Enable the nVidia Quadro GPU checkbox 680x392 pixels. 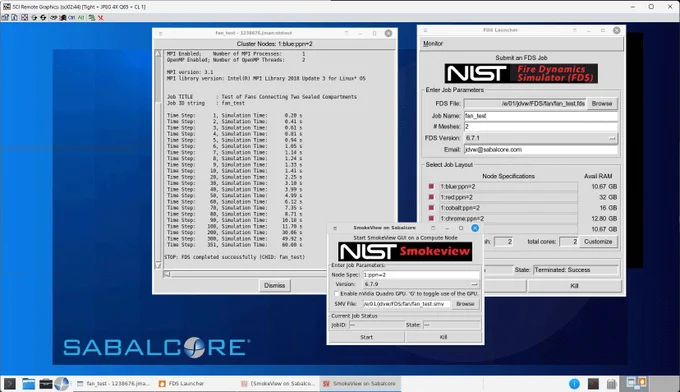point(336,294)
